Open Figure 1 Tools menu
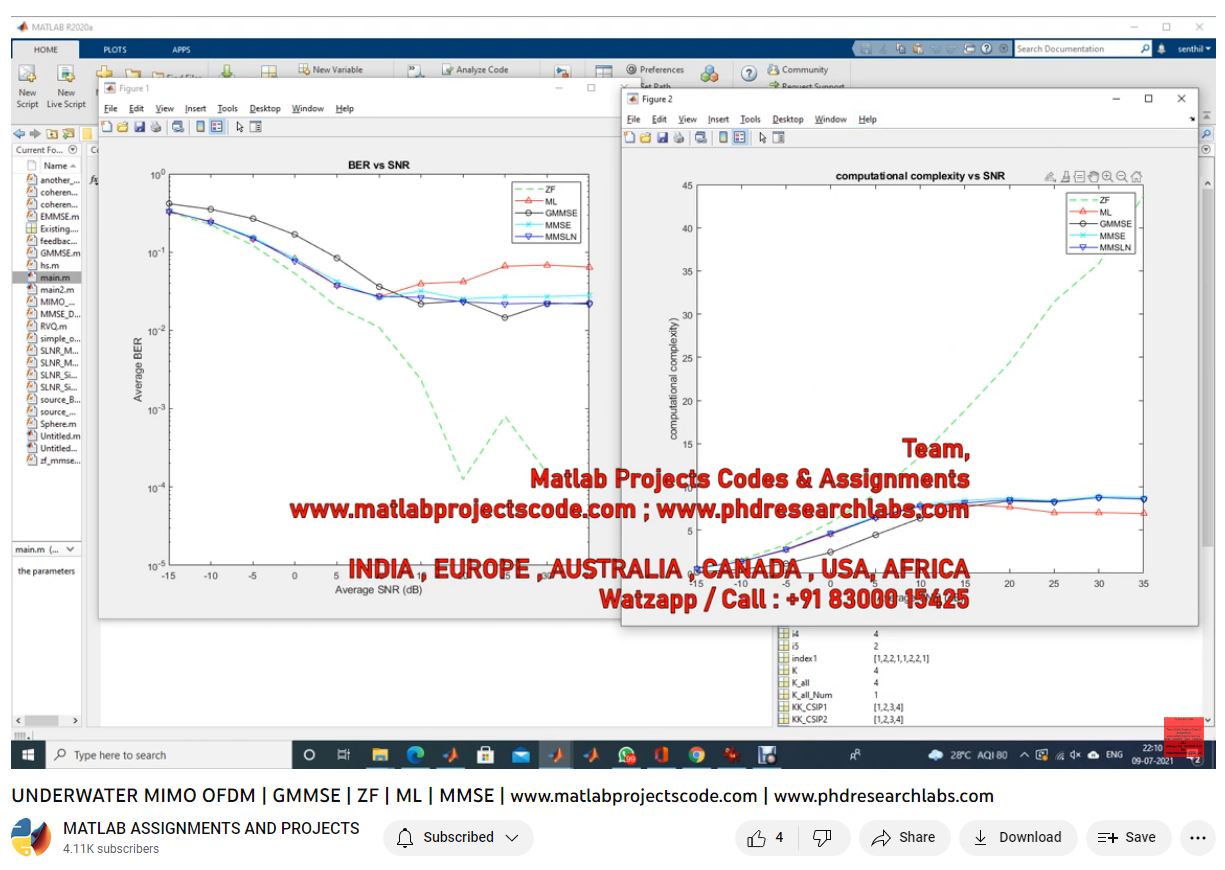Viewport: 1225px width, 870px height. coord(228,108)
